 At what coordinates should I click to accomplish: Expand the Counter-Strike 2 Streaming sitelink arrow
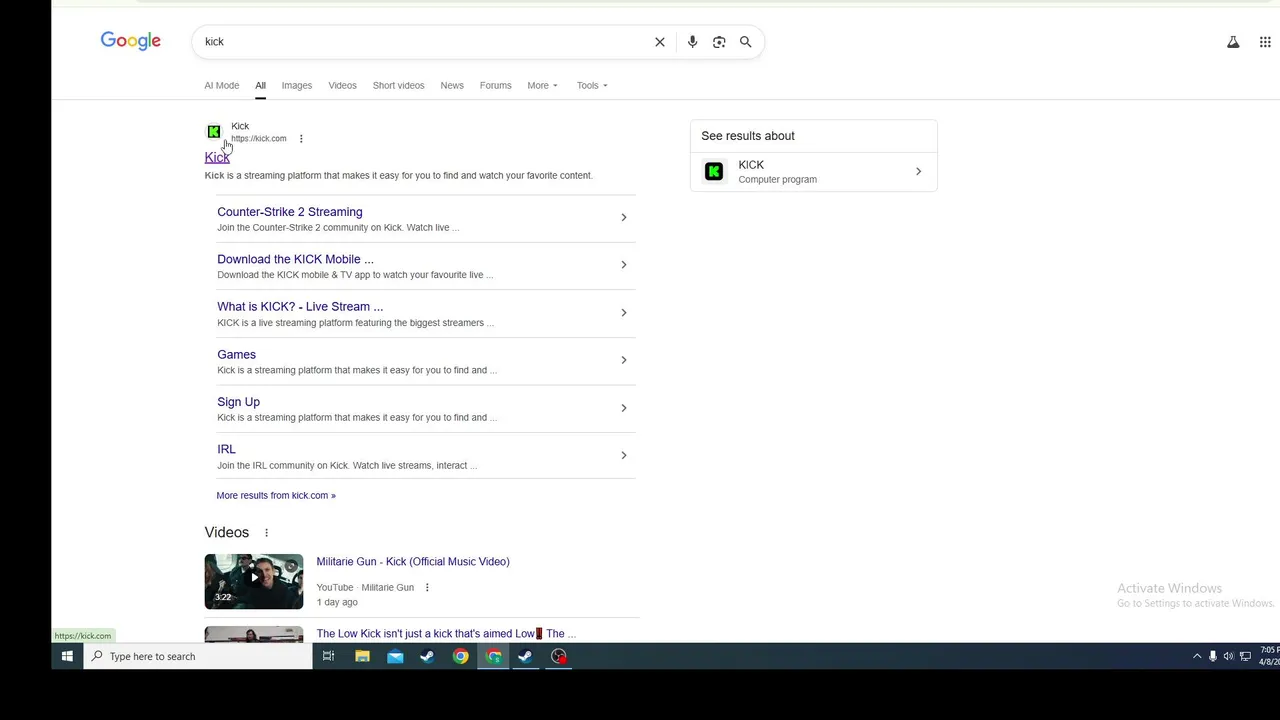[623, 217]
